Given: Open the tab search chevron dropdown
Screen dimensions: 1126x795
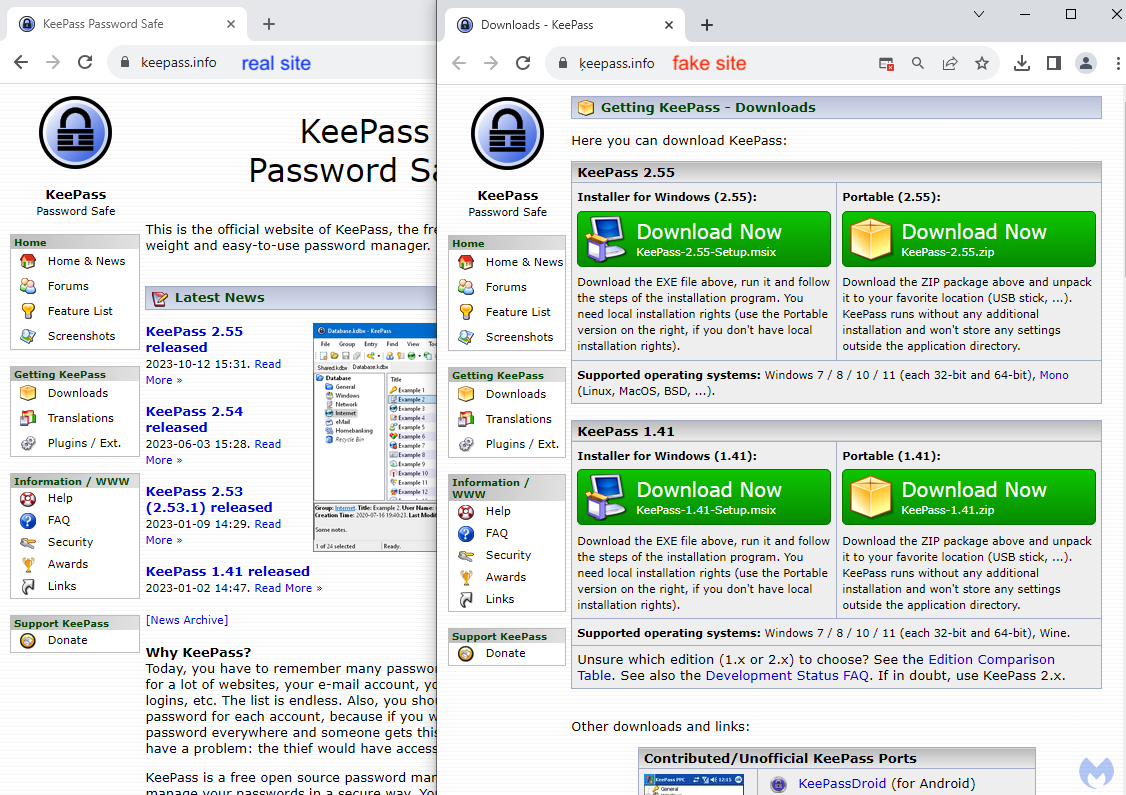Looking at the screenshot, I should tap(977, 14).
